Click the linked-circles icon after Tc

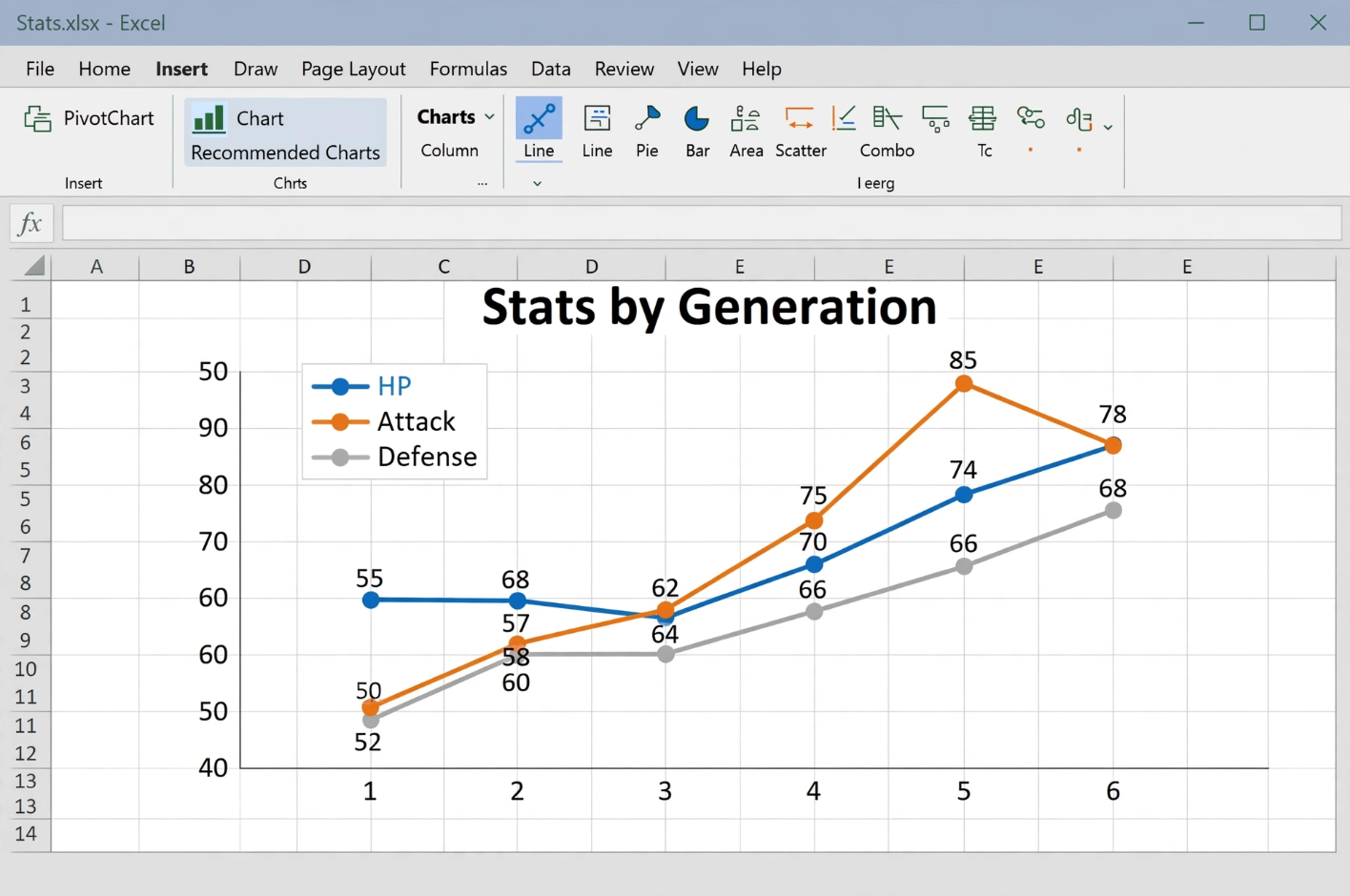pyautogui.click(x=1031, y=117)
